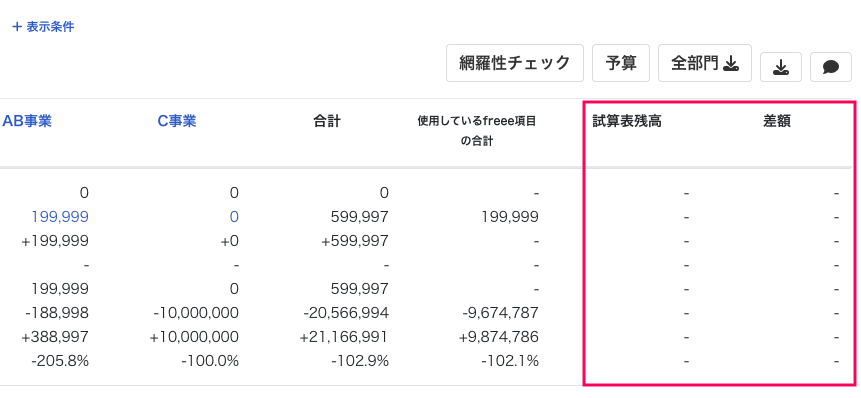Click the -10,000,000 cell under C事業

coord(196,313)
